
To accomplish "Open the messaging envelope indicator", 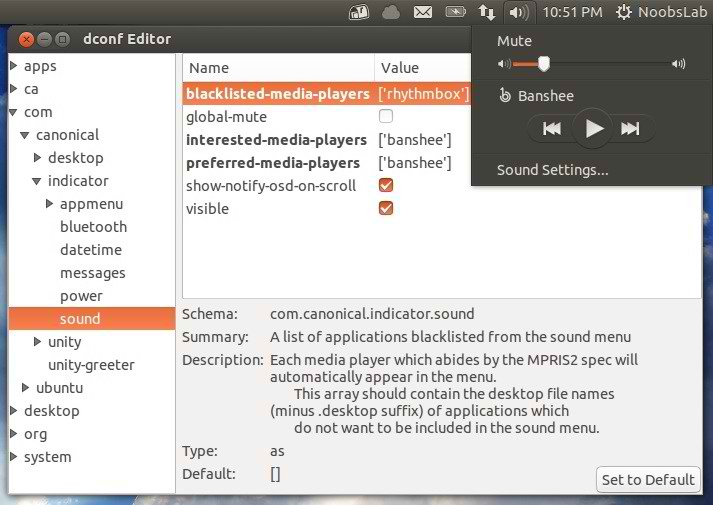I will tap(422, 12).
